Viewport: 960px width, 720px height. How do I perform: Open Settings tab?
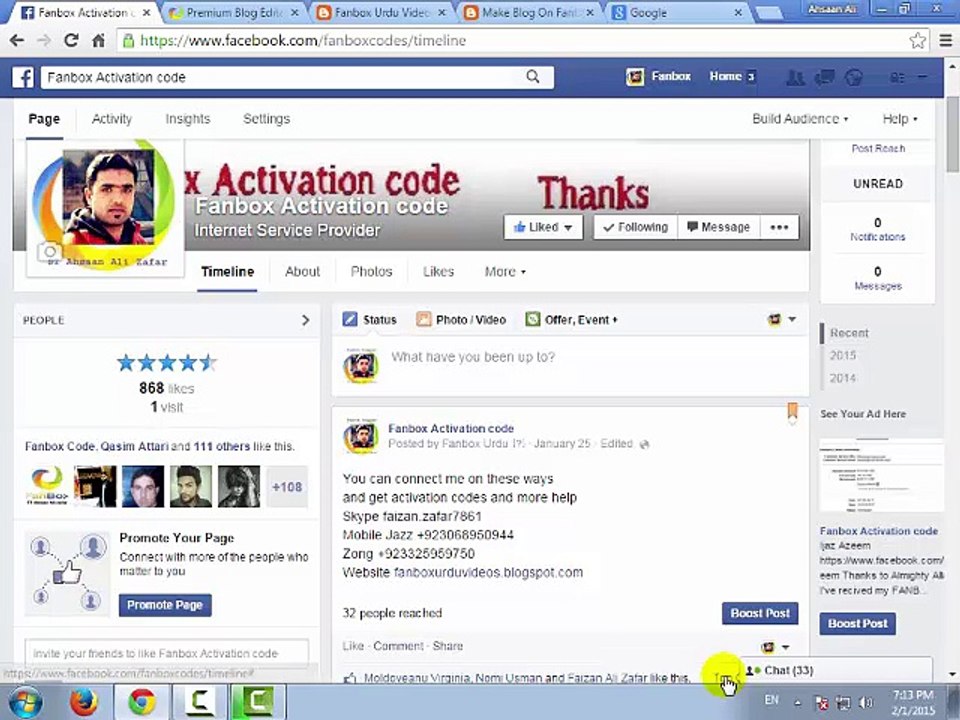click(x=266, y=119)
